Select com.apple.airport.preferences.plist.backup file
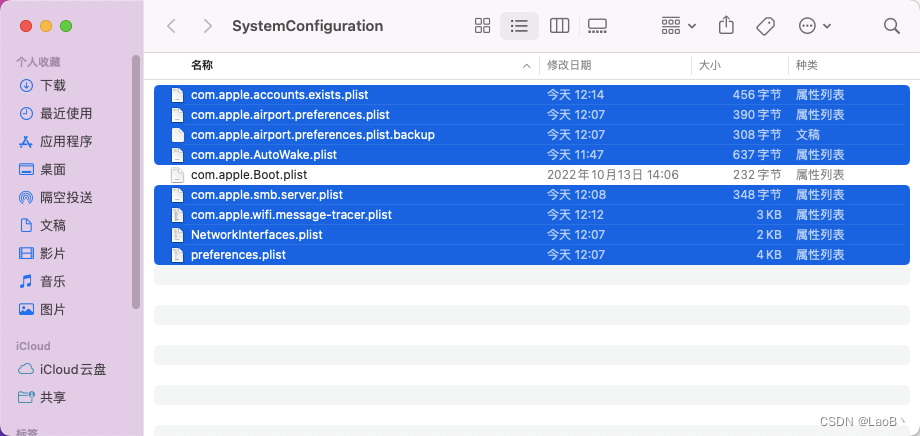 coord(532,134)
